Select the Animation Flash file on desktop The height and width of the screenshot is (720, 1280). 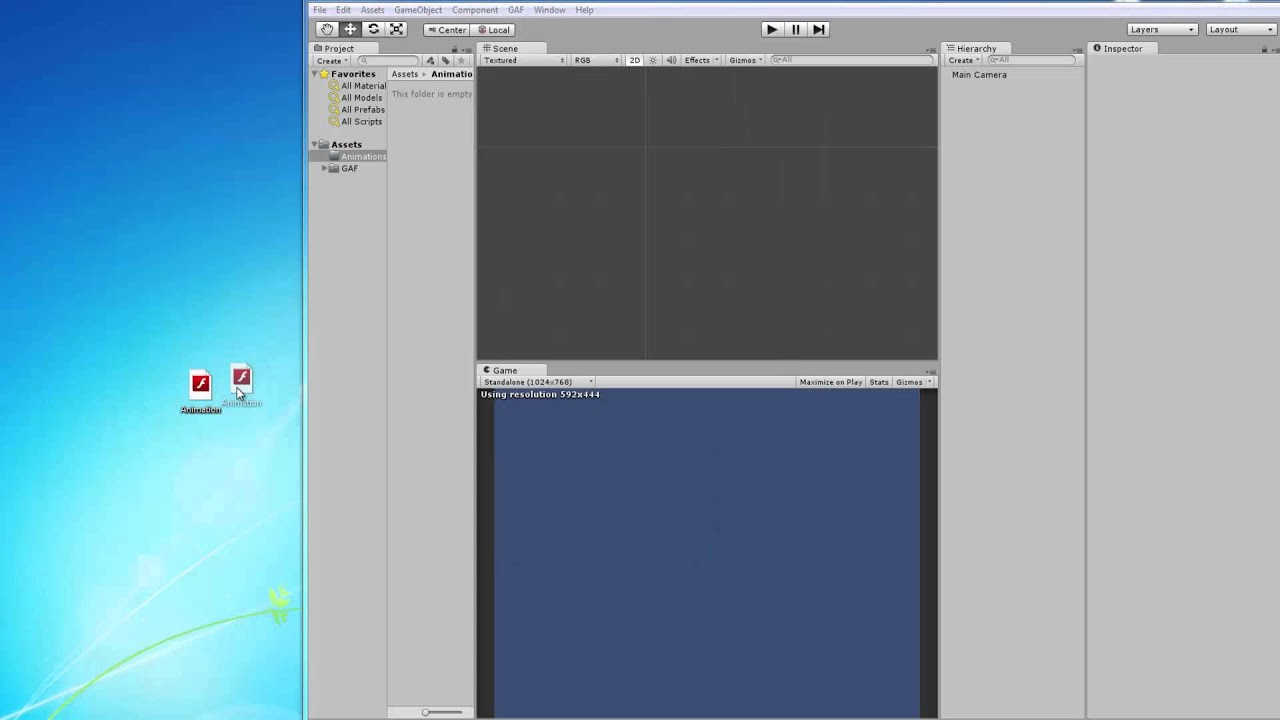click(201, 392)
